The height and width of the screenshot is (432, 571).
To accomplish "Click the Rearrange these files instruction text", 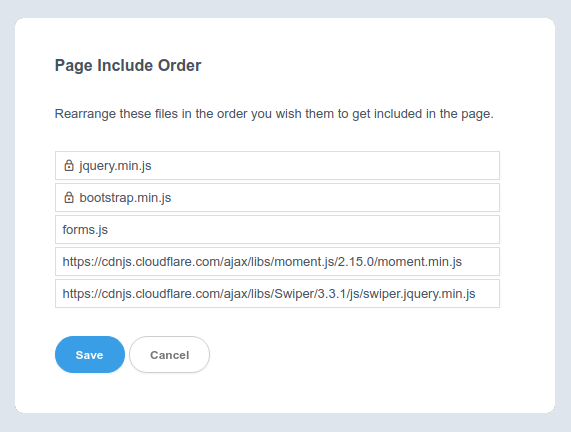I will point(274,114).
